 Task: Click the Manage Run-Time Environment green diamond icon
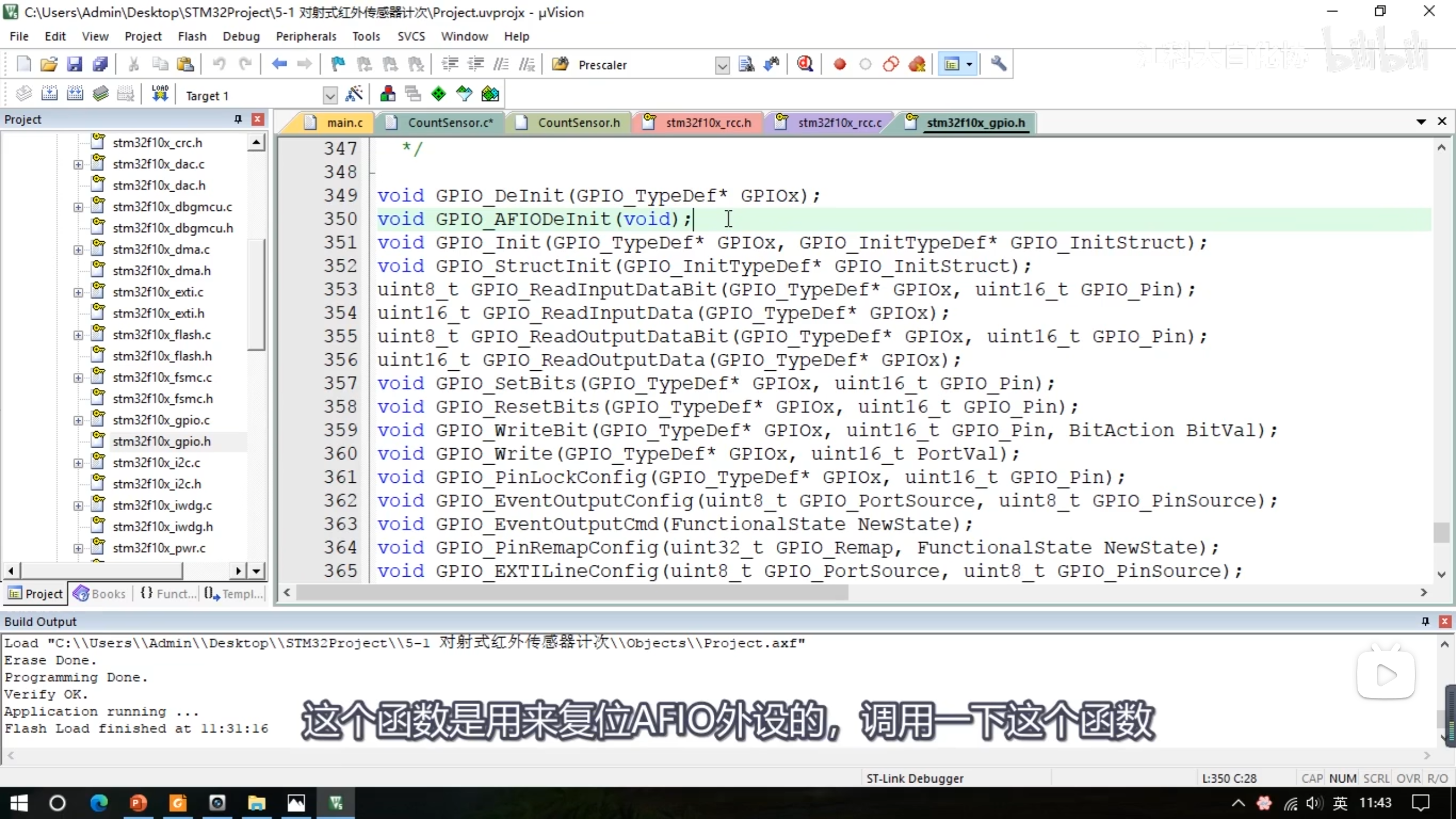[439, 94]
